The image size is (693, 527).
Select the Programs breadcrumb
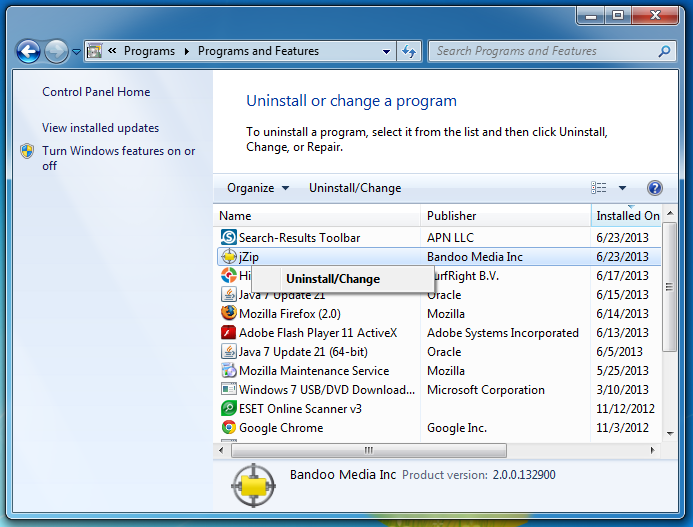point(149,51)
